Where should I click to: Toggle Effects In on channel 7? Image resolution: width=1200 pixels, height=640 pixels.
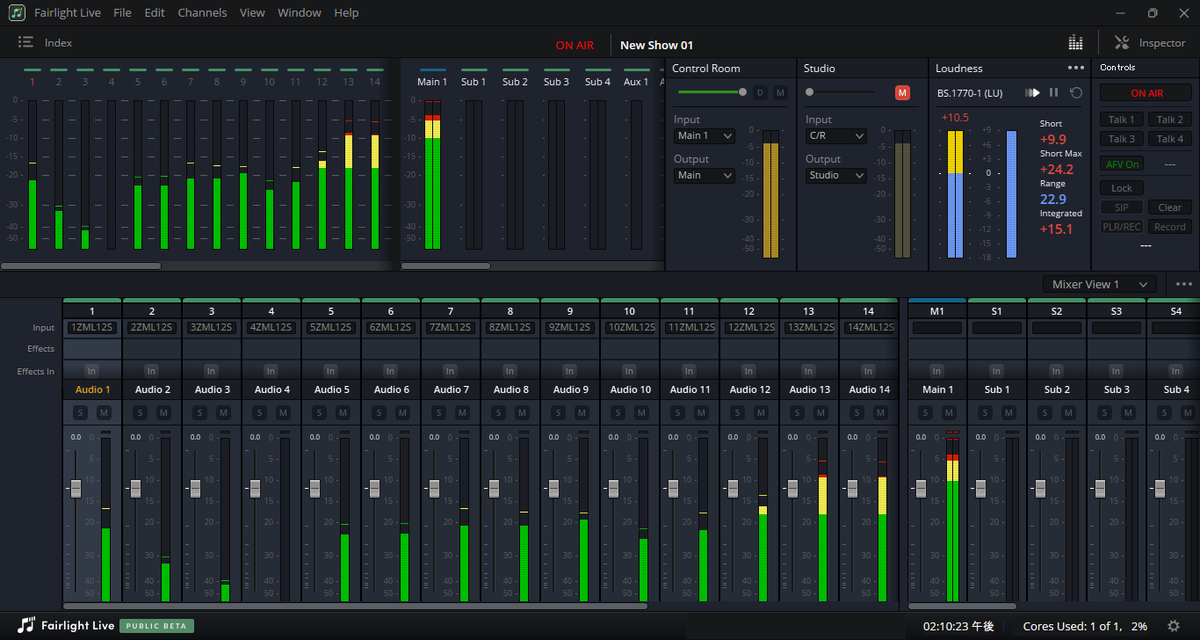click(x=451, y=371)
